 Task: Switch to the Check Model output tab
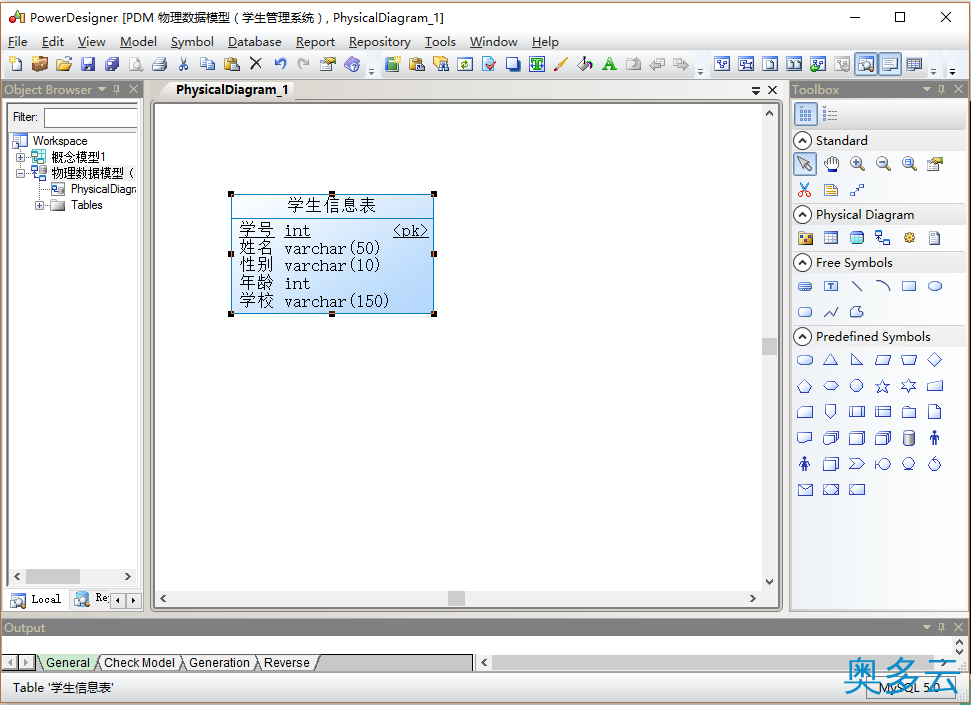point(139,663)
